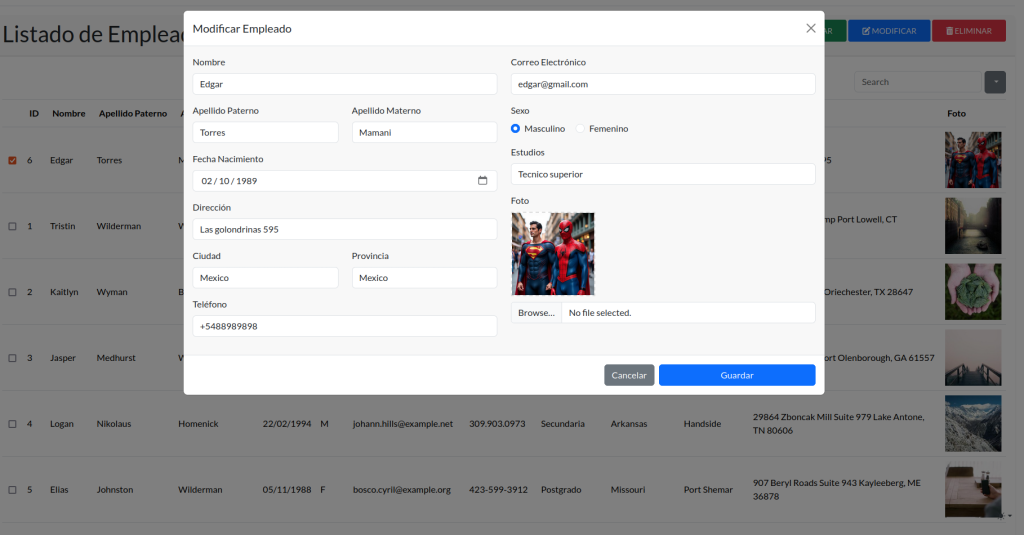This screenshot has height=535, width=1024.
Task: Check the checkbox for Tristin row
Action: 12,226
